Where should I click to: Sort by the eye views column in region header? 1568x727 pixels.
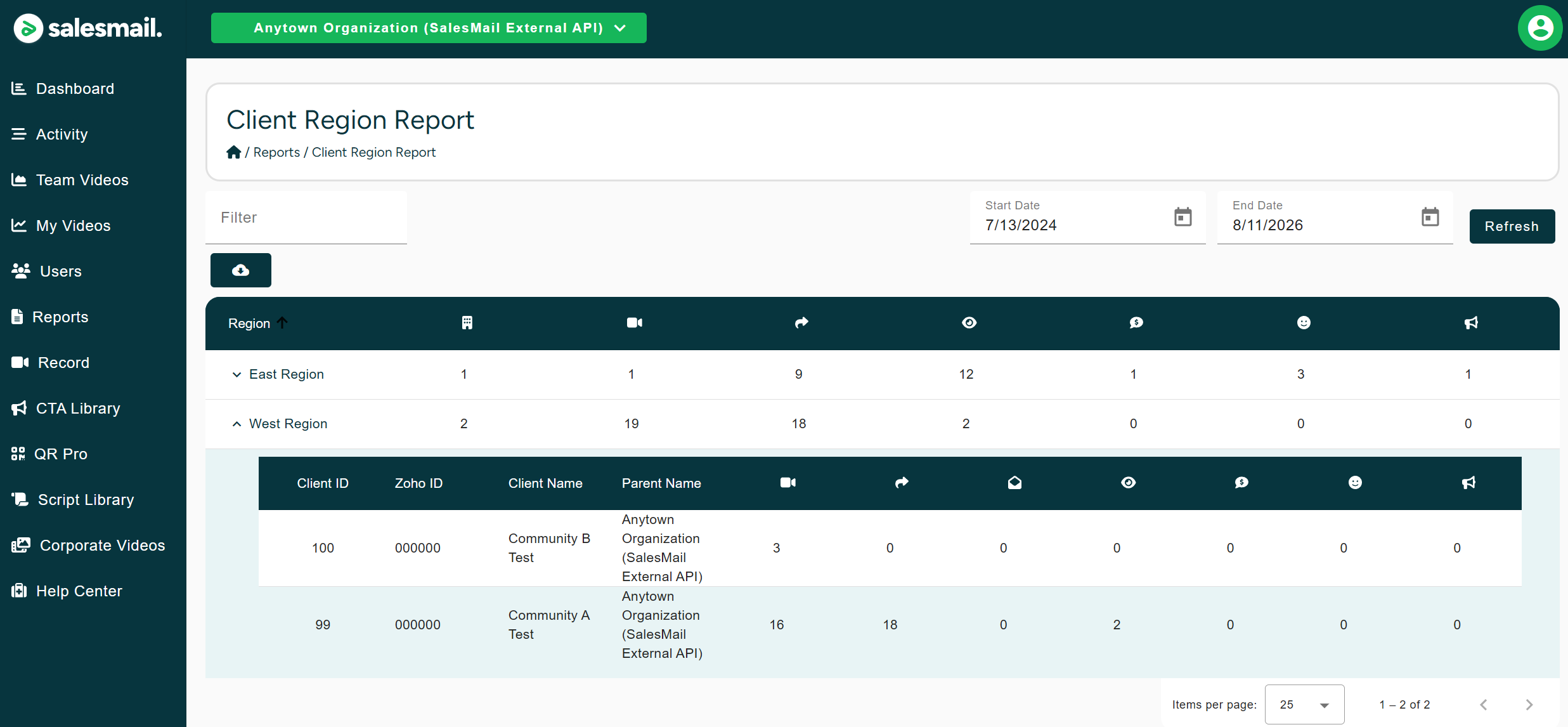click(969, 323)
